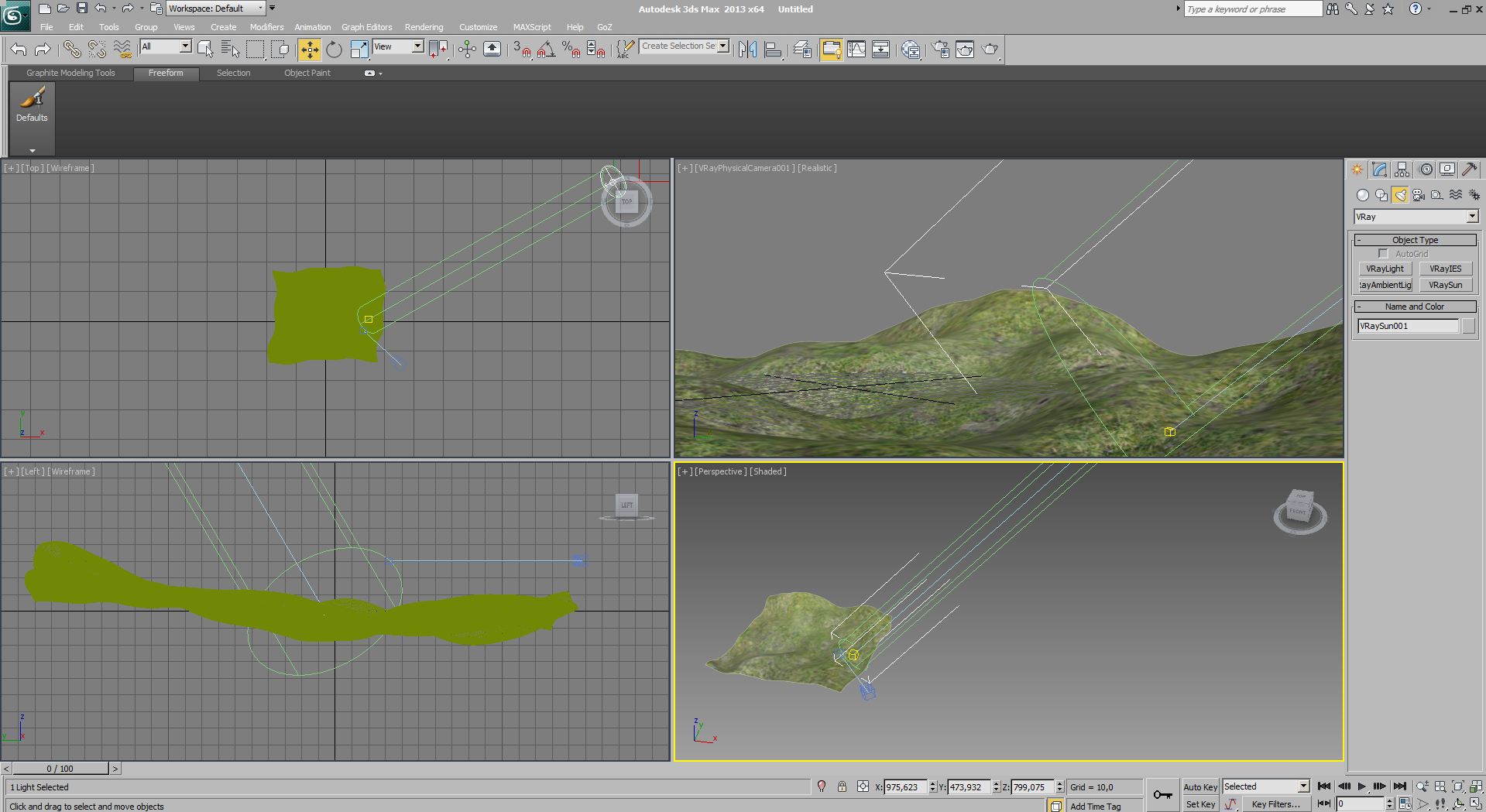This screenshot has height=812, width=1486.
Task: Click the Play Animation button
Action: (1361, 786)
